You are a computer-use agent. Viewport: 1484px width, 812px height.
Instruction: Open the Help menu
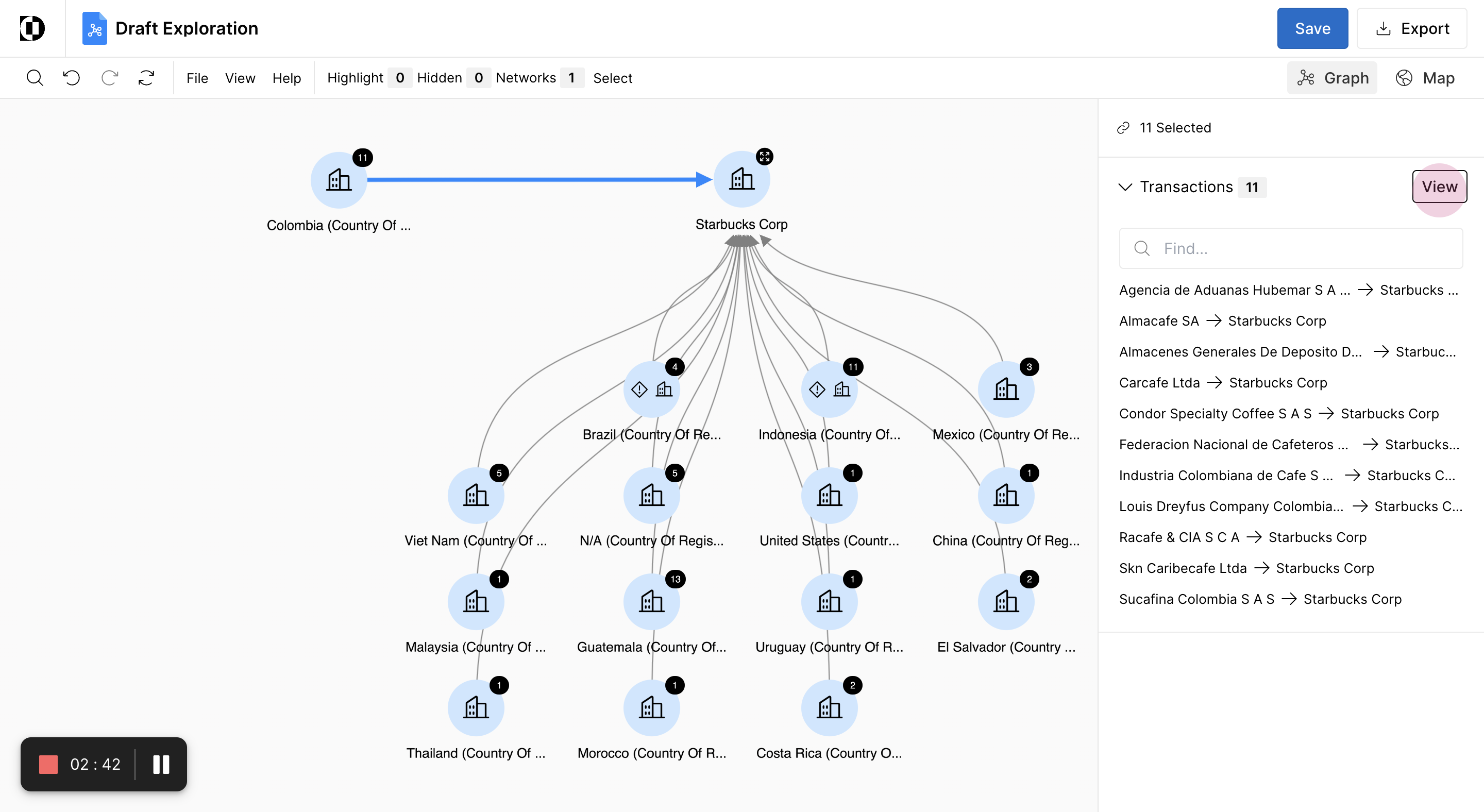click(286, 78)
